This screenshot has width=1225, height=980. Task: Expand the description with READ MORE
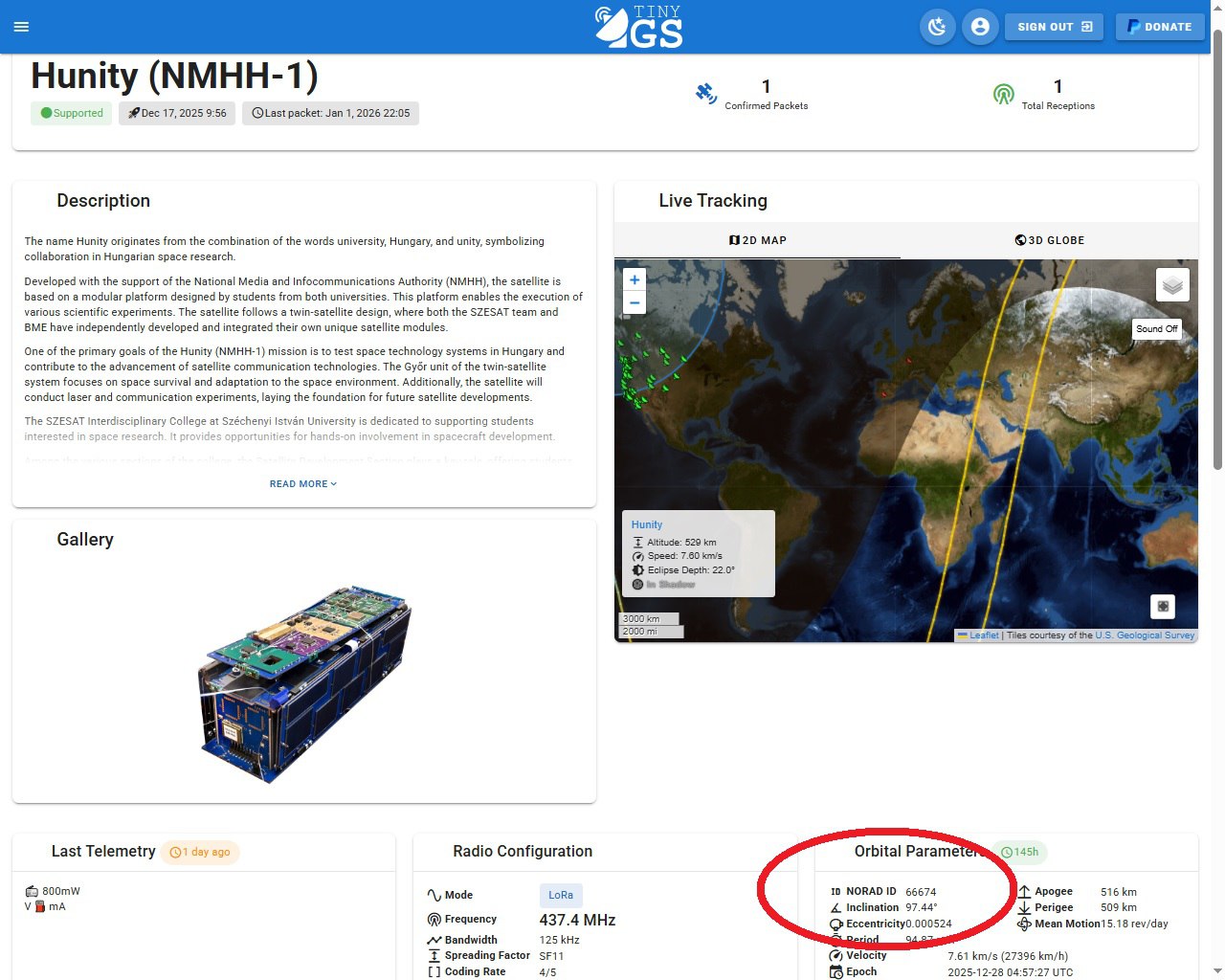coord(303,484)
